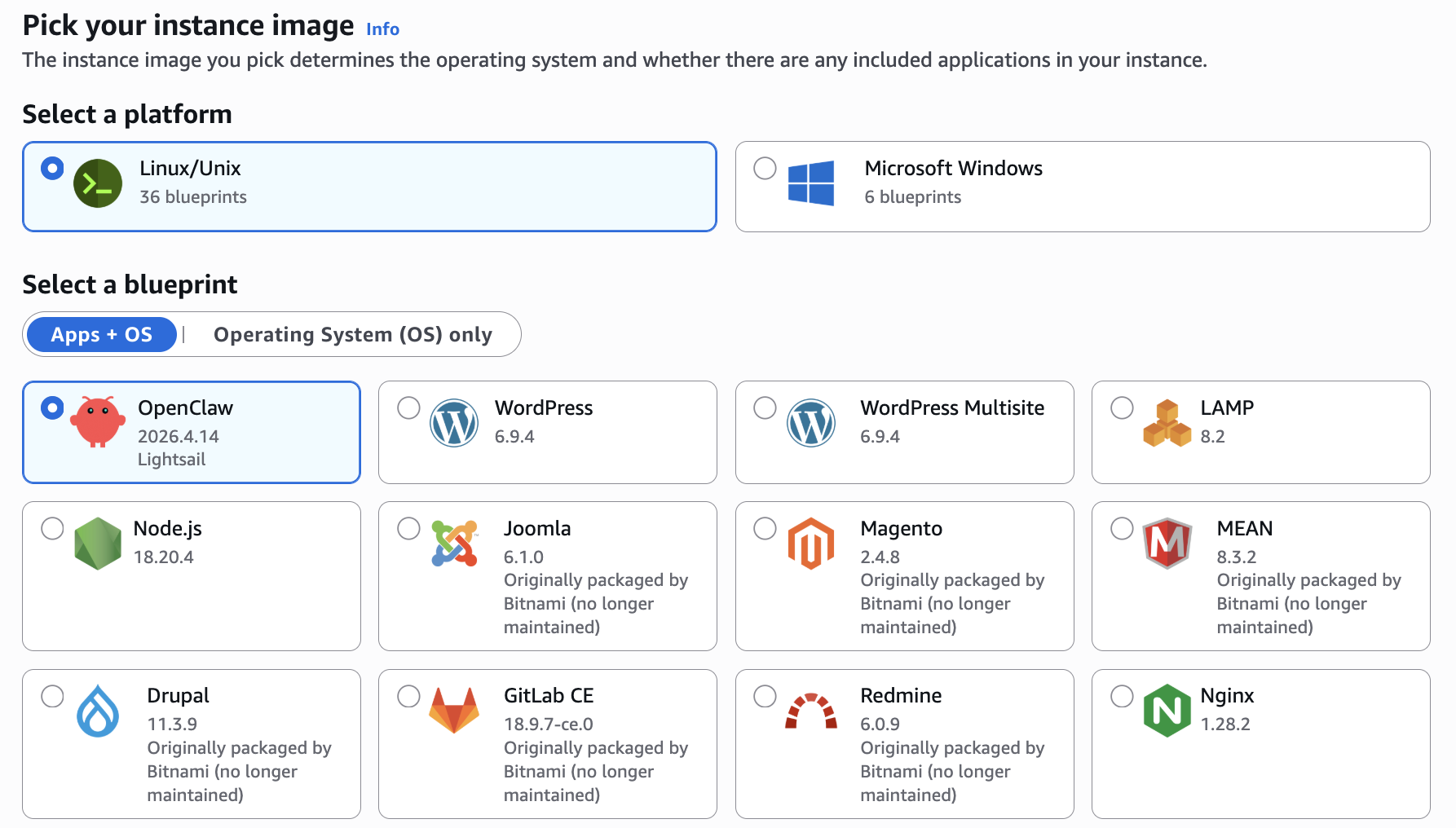Click the green Nginx N icon
The image size is (1456, 828).
pos(1167,711)
